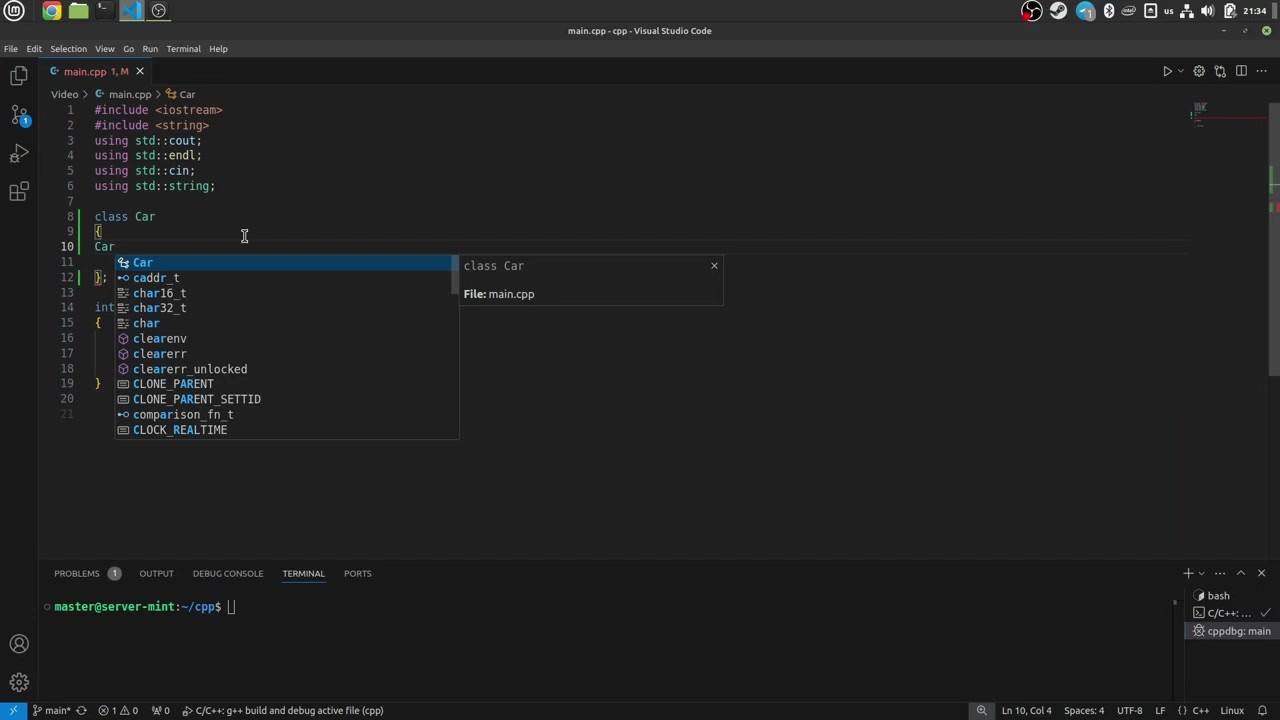
Task: Toggle the Problems panel via status bar errors
Action: [x=118, y=711]
